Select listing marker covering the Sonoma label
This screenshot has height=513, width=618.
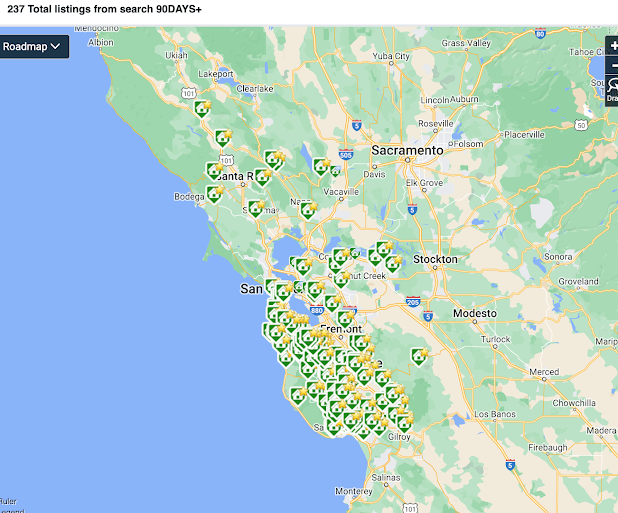[x=256, y=208]
